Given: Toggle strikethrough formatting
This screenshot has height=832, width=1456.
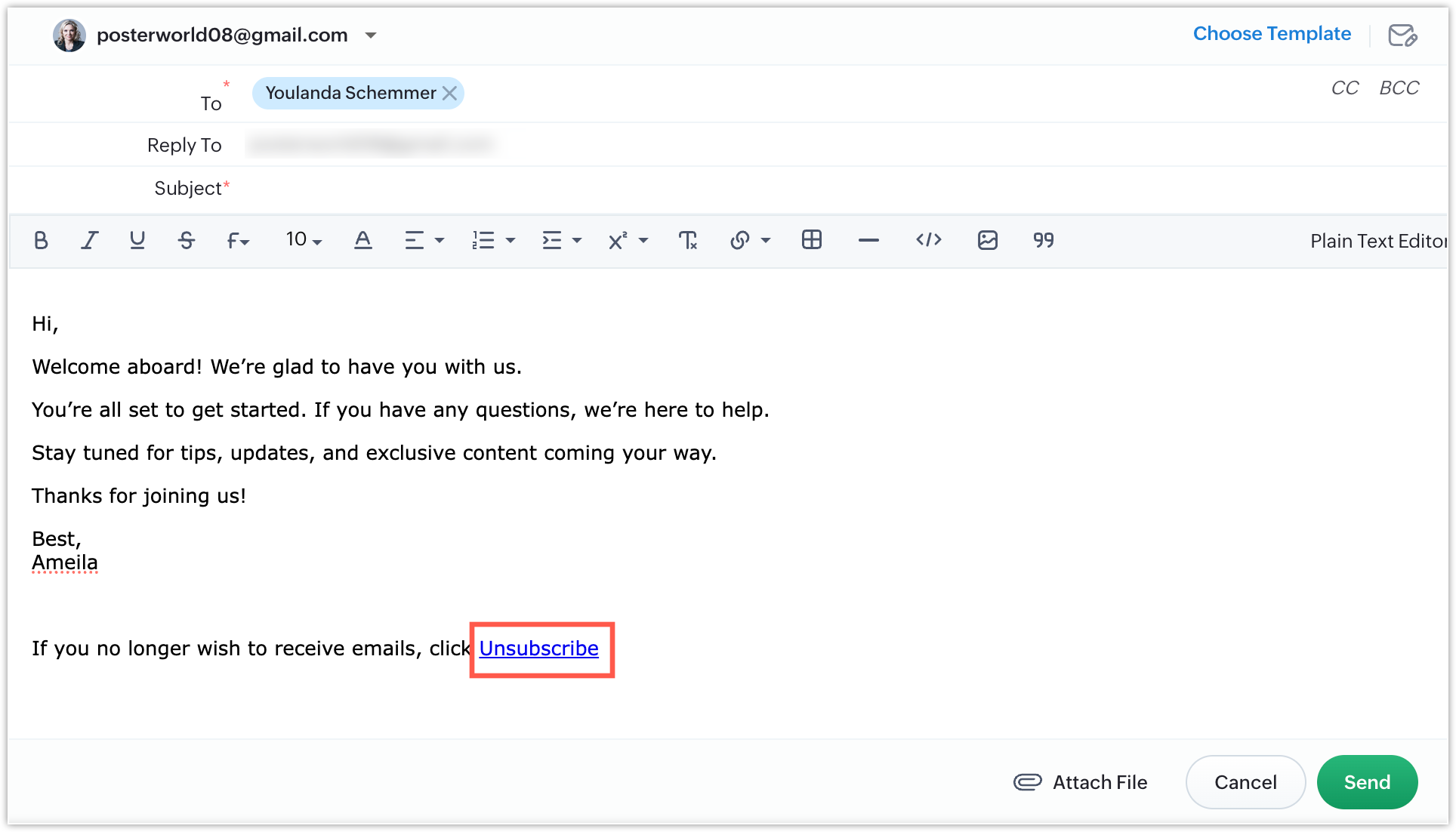Looking at the screenshot, I should [186, 240].
